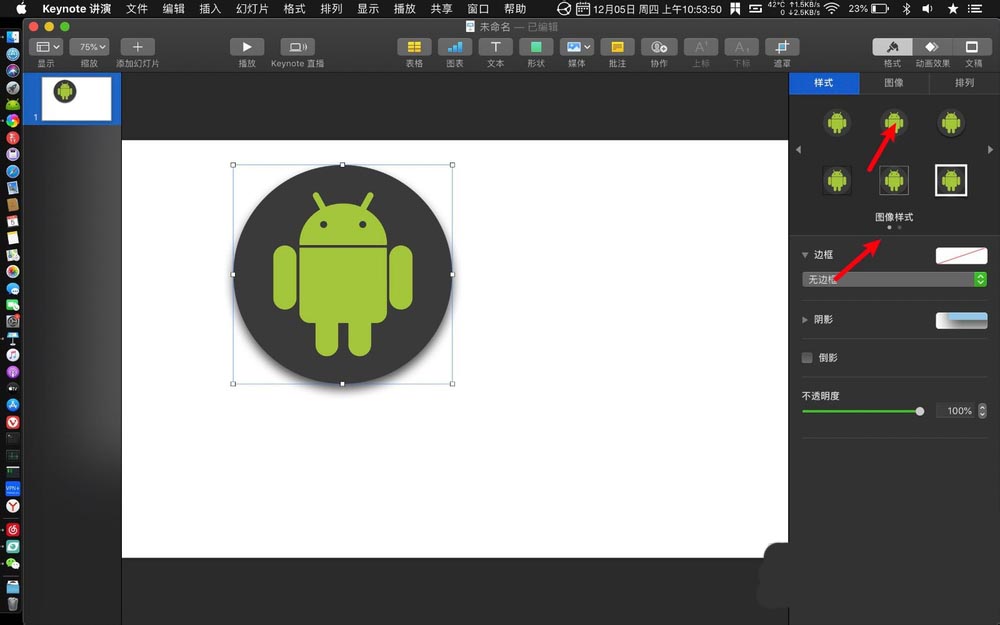Click the battery 23% indicator

869,8
